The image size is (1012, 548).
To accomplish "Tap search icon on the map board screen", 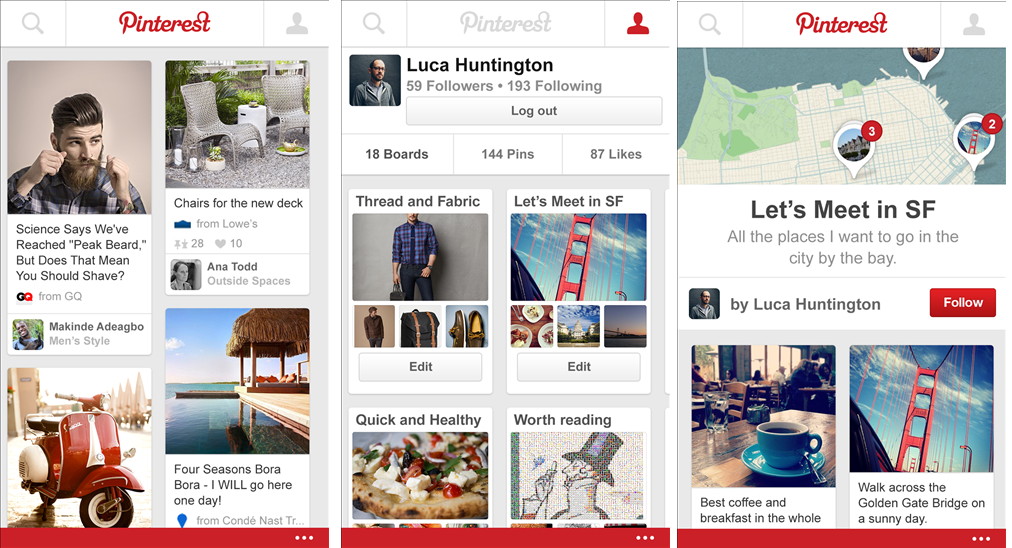I will 709,23.
